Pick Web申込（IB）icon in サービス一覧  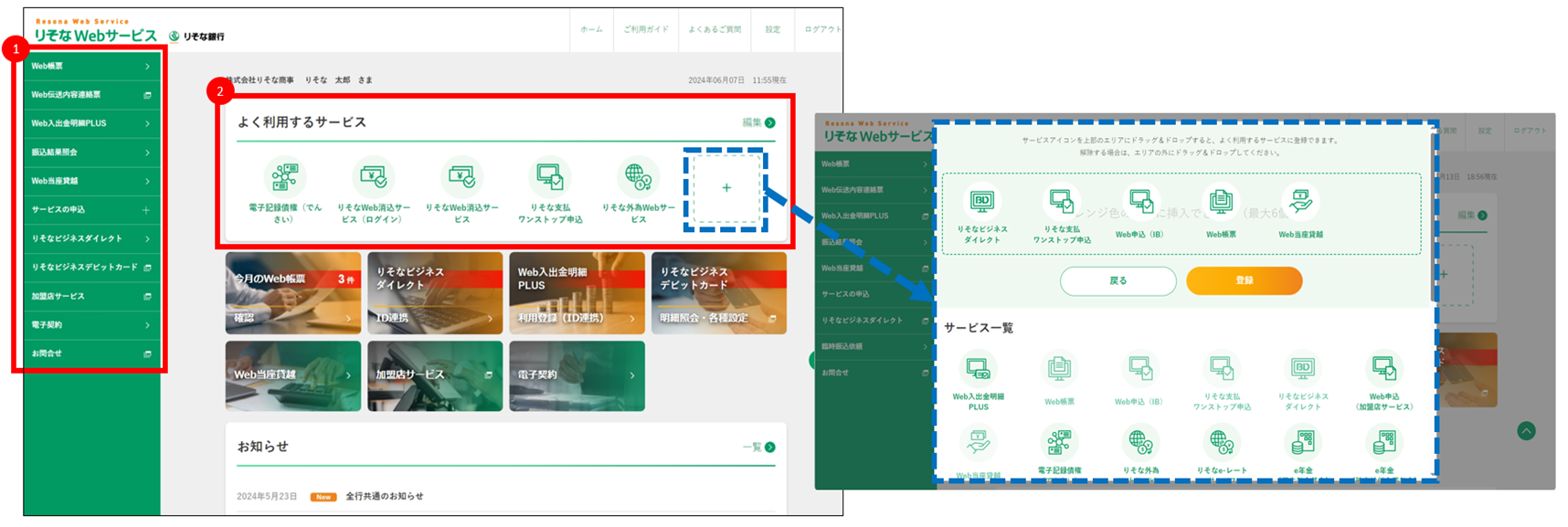click(1139, 369)
